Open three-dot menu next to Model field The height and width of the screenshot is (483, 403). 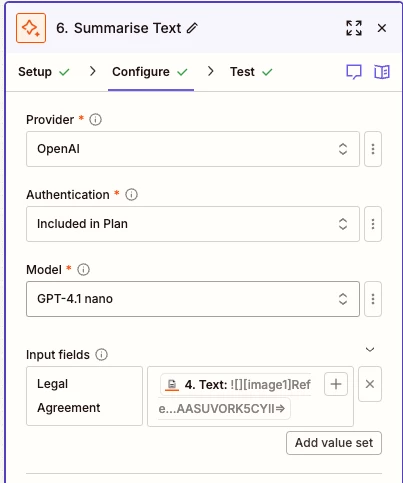click(x=373, y=299)
